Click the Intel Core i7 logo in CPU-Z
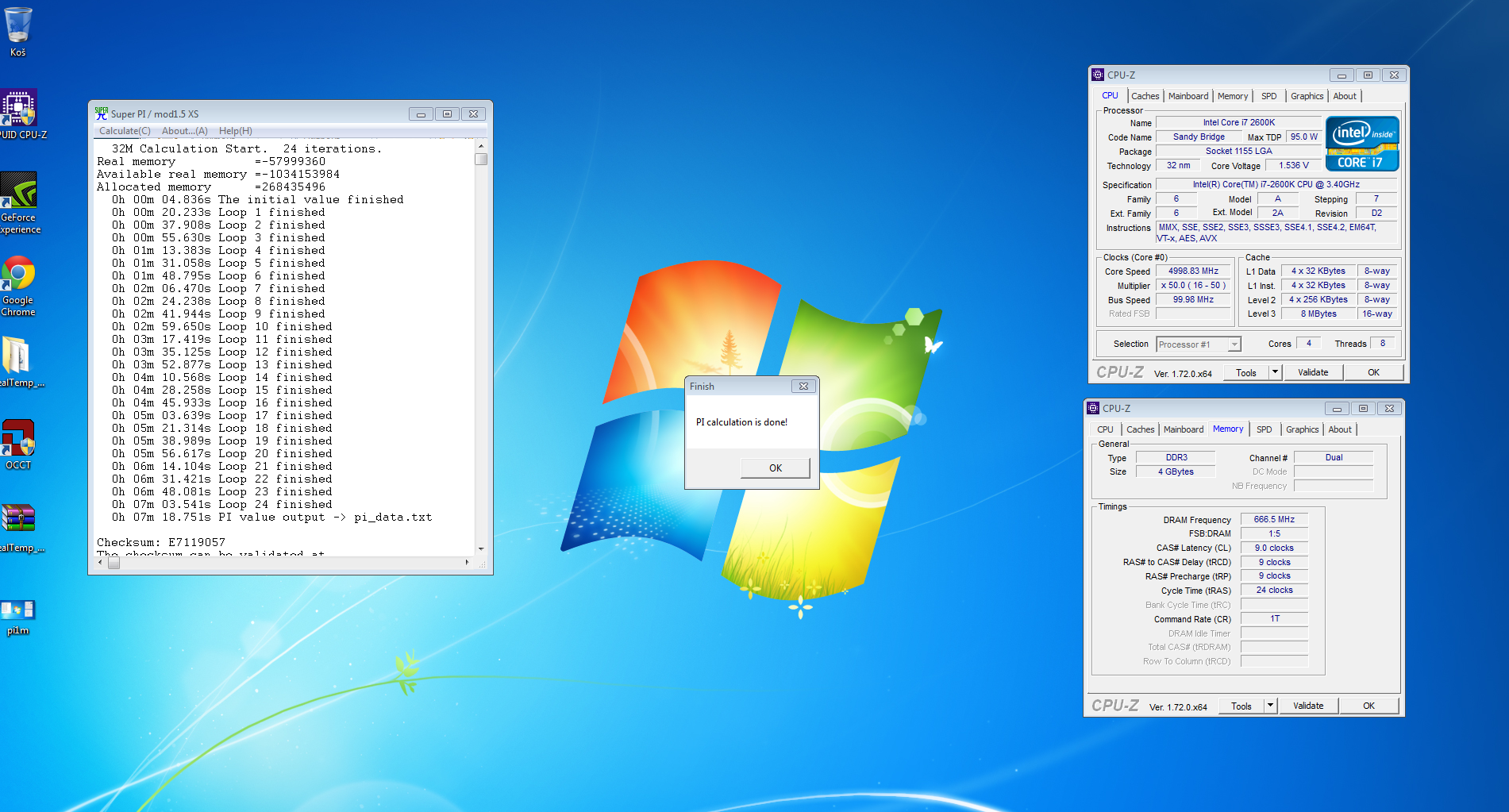 (1362, 144)
